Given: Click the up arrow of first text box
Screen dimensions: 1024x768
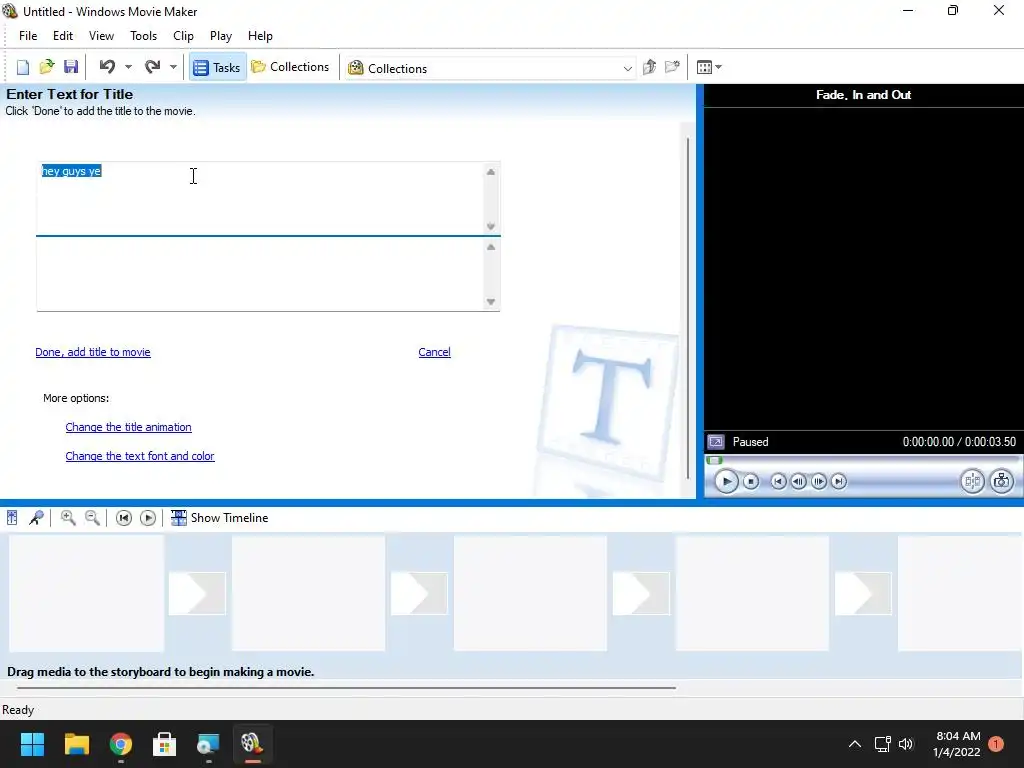Looking at the screenshot, I should point(490,172).
